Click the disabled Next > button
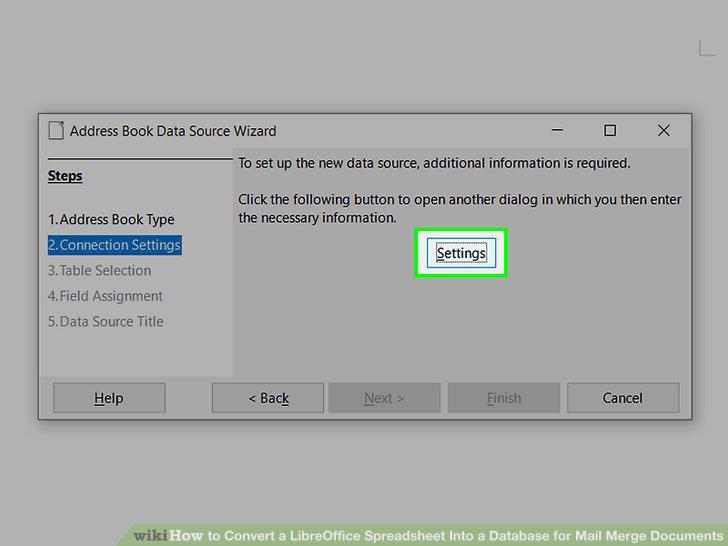 [x=384, y=398]
